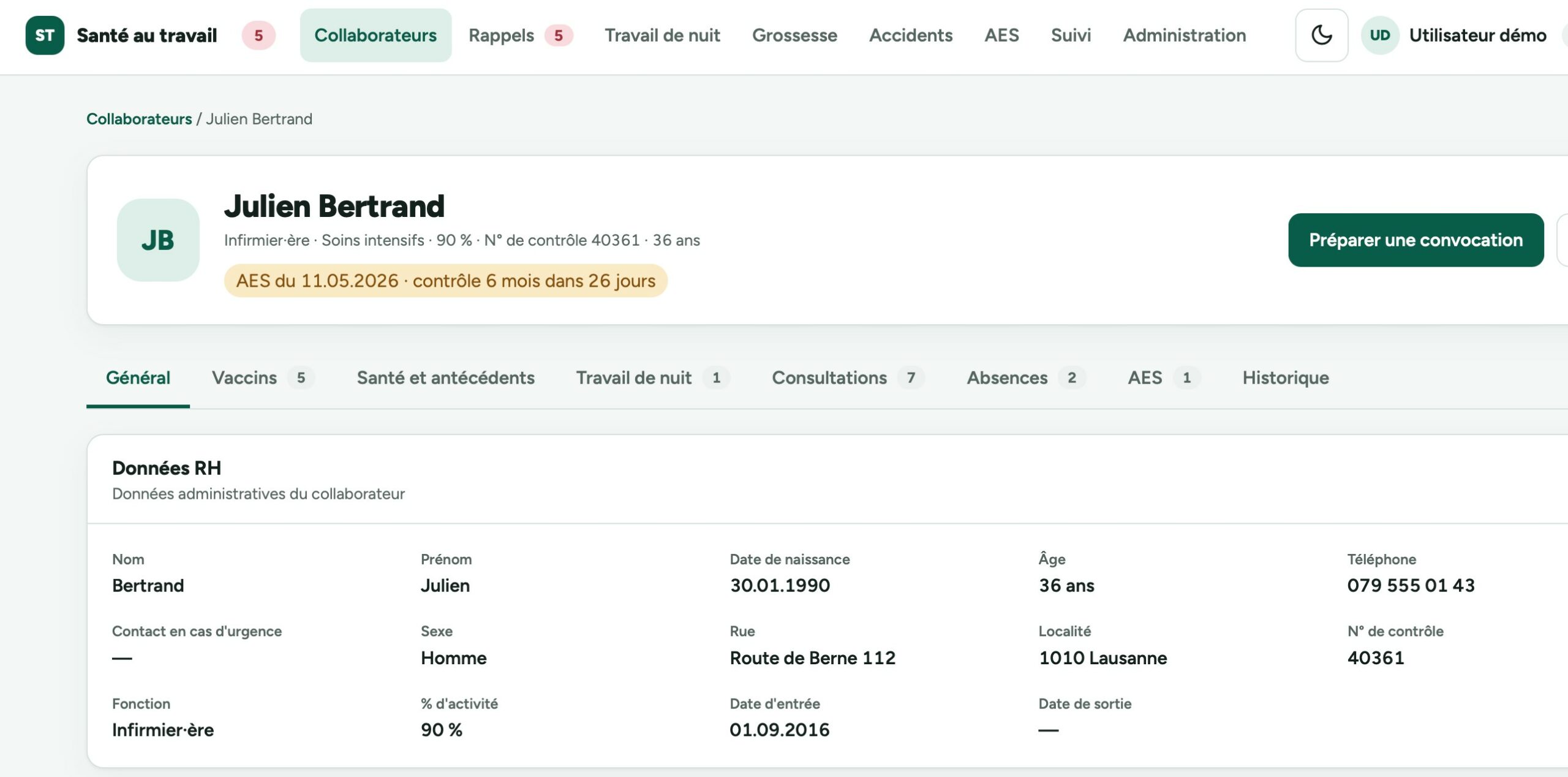The image size is (1568, 777).
Task: Follow the Collaborateurs breadcrumb link
Action: click(x=139, y=119)
